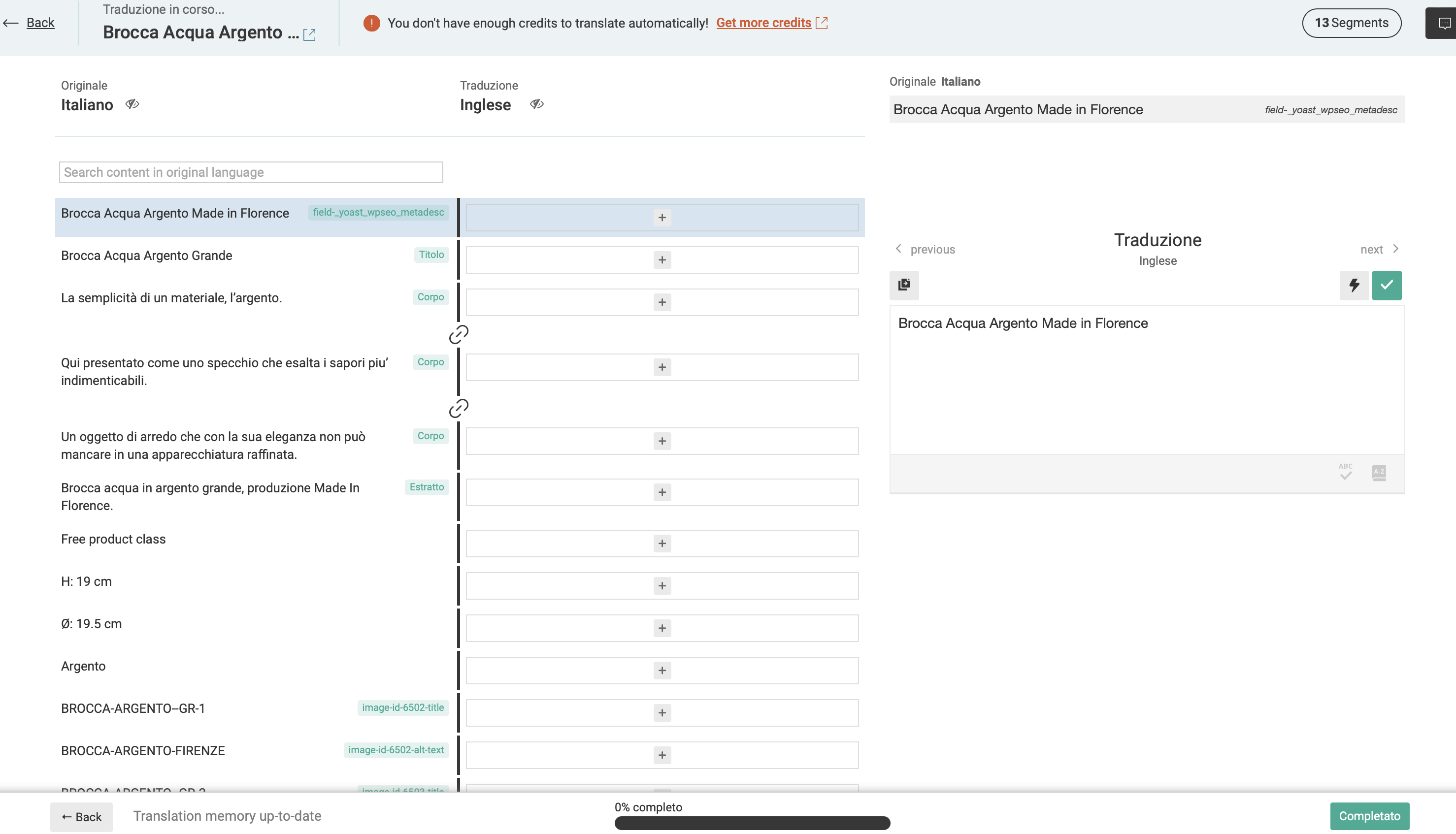Screen dimensions: 1456x834
Task: Copy original text to translation icon
Action: pos(904,285)
